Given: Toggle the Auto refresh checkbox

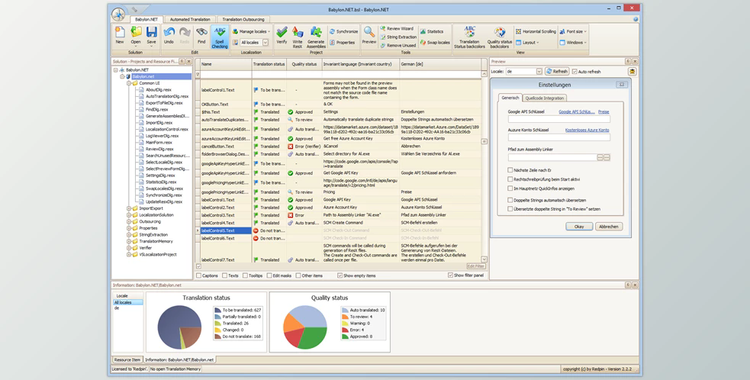Looking at the screenshot, I should (574, 72).
